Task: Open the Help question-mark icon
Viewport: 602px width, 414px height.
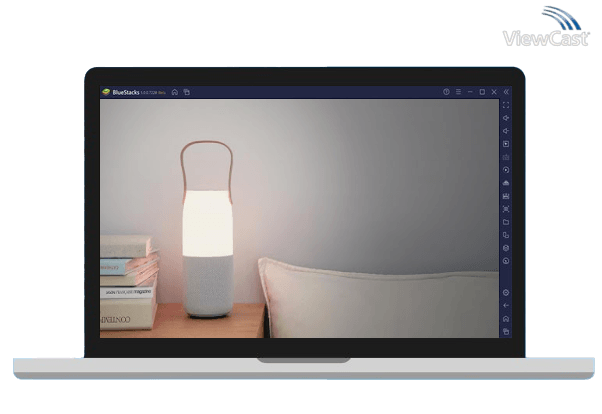Action: pos(446,92)
